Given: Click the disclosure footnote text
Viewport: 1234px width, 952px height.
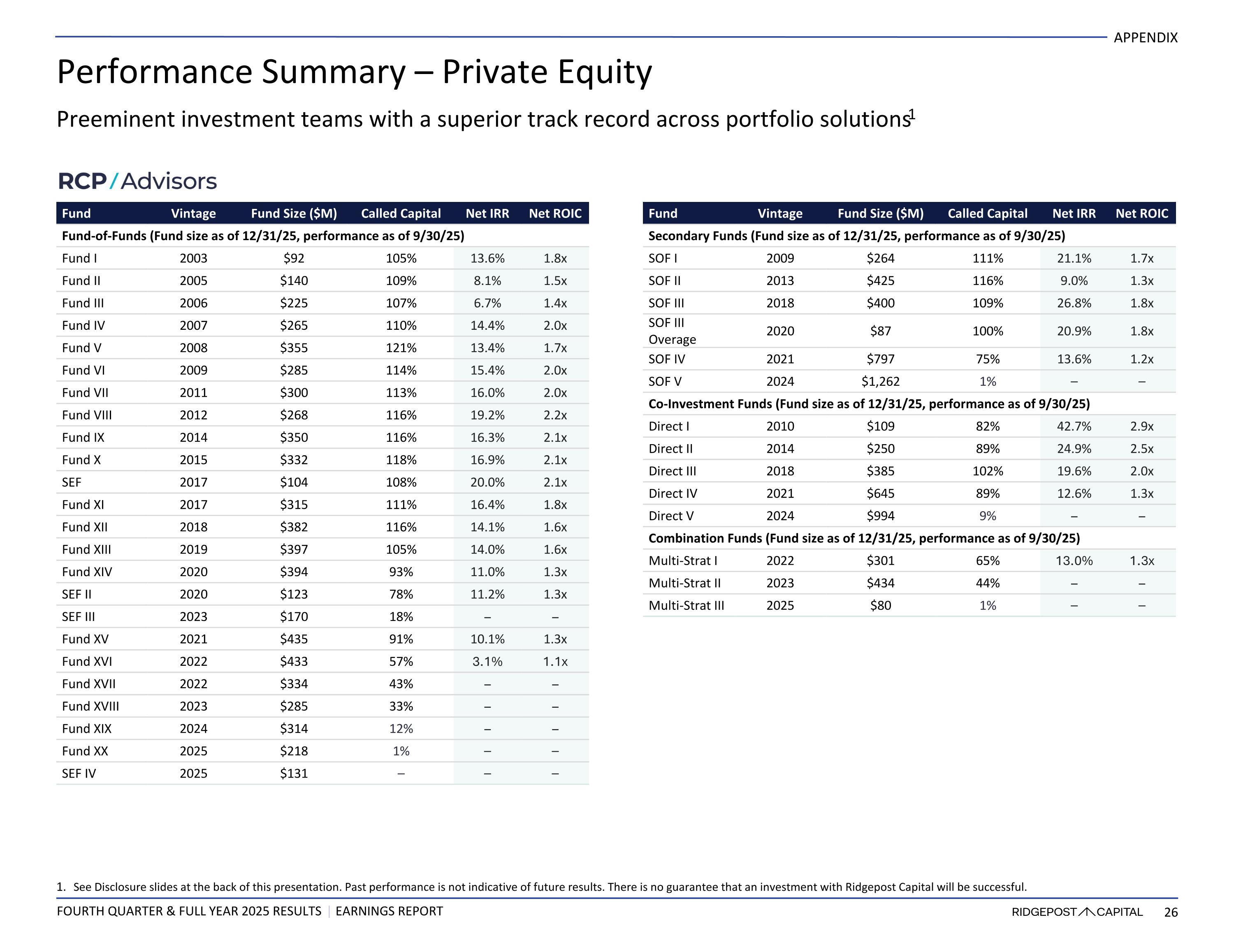Looking at the screenshot, I should 541,887.
